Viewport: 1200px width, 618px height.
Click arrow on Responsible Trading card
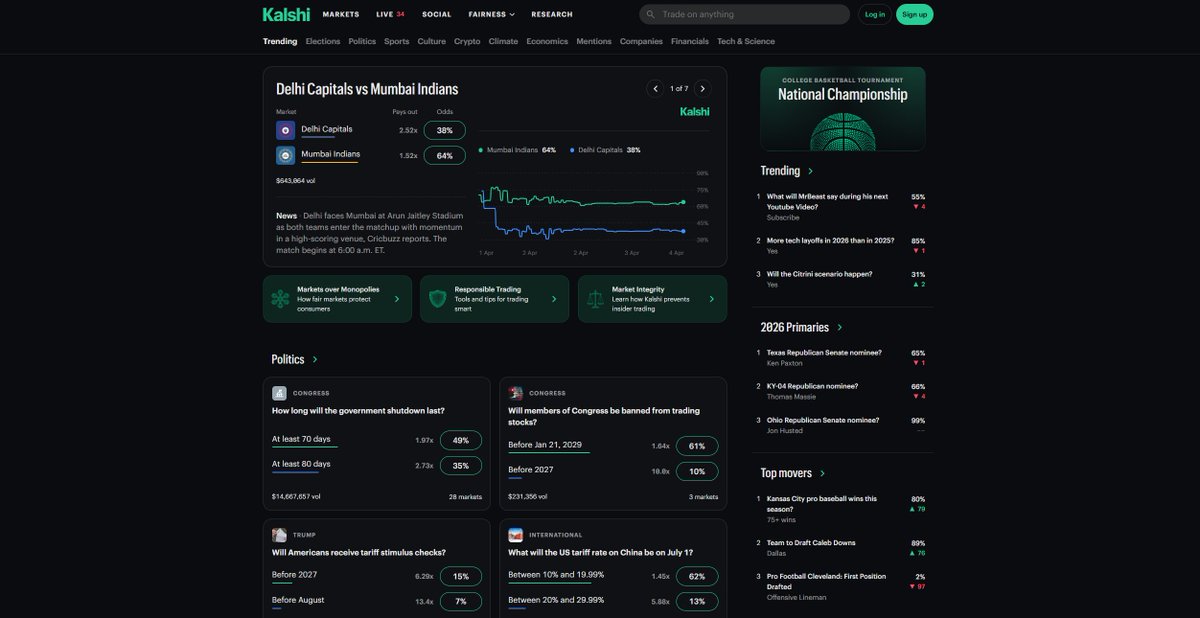tap(554, 299)
